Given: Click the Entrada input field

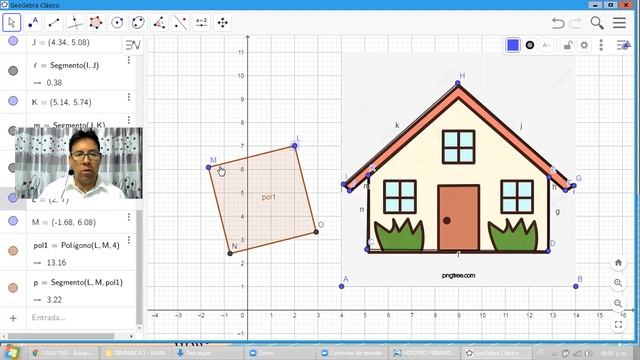Looking at the screenshot, I should tap(81, 318).
